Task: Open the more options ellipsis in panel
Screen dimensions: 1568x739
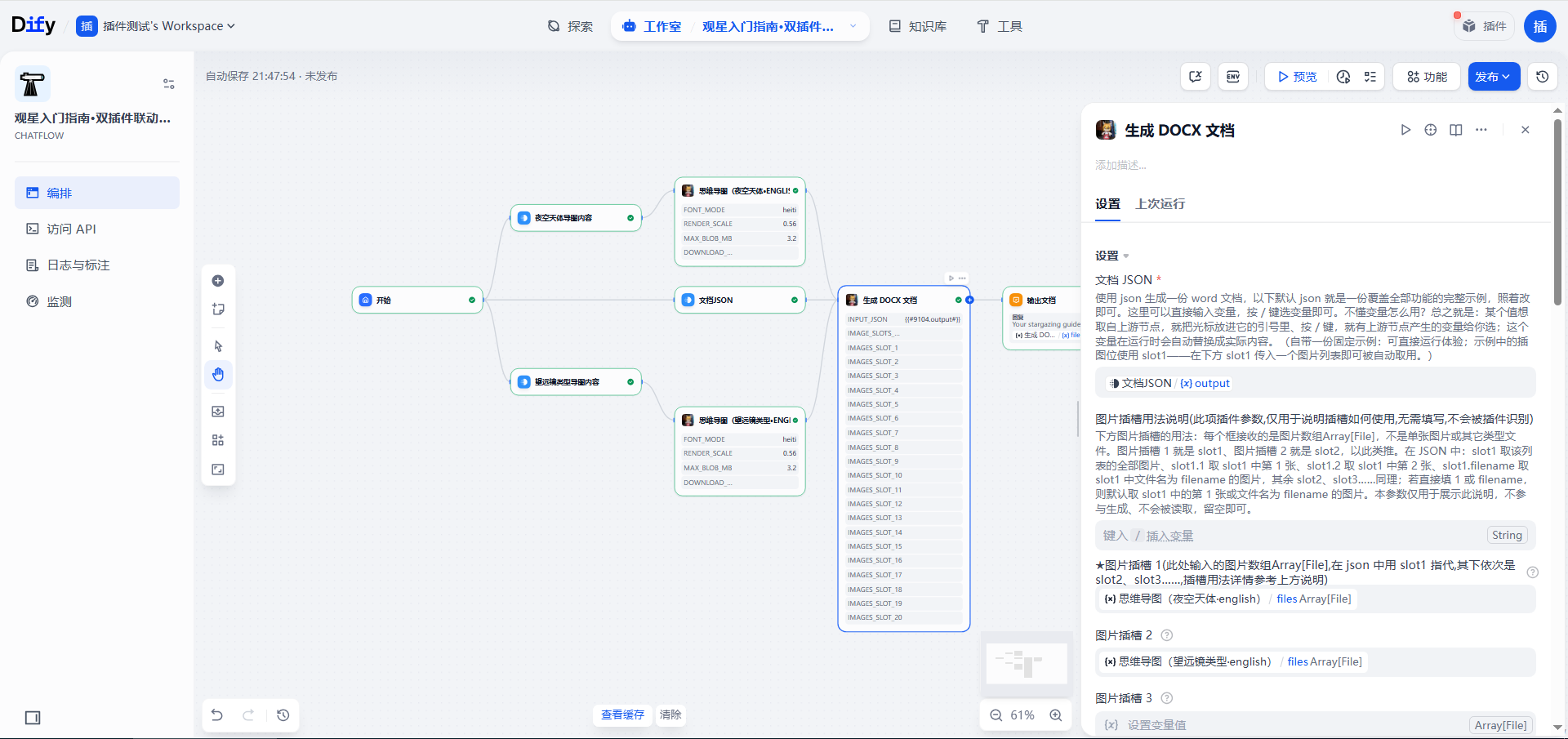Action: [1481, 130]
